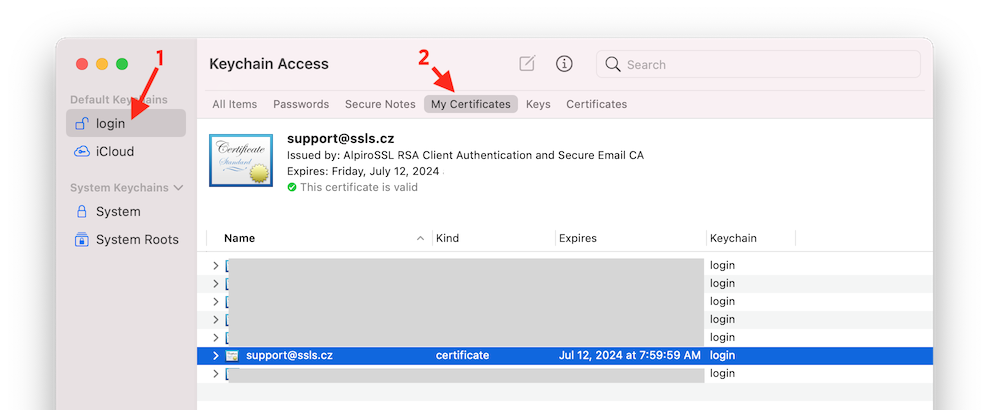Switch to the My Certificates tab

tap(470, 104)
